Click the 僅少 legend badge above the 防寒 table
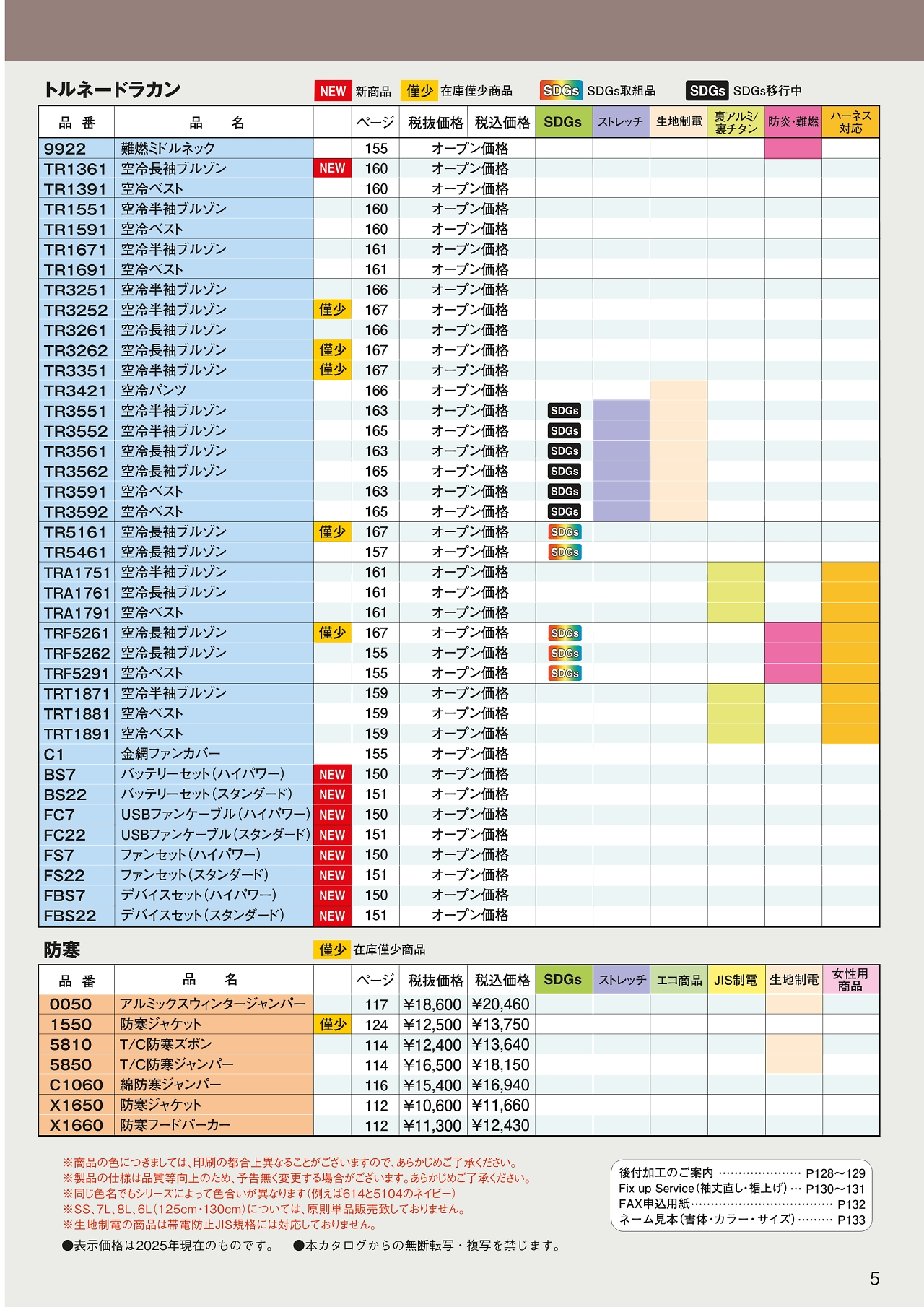 coord(332,950)
